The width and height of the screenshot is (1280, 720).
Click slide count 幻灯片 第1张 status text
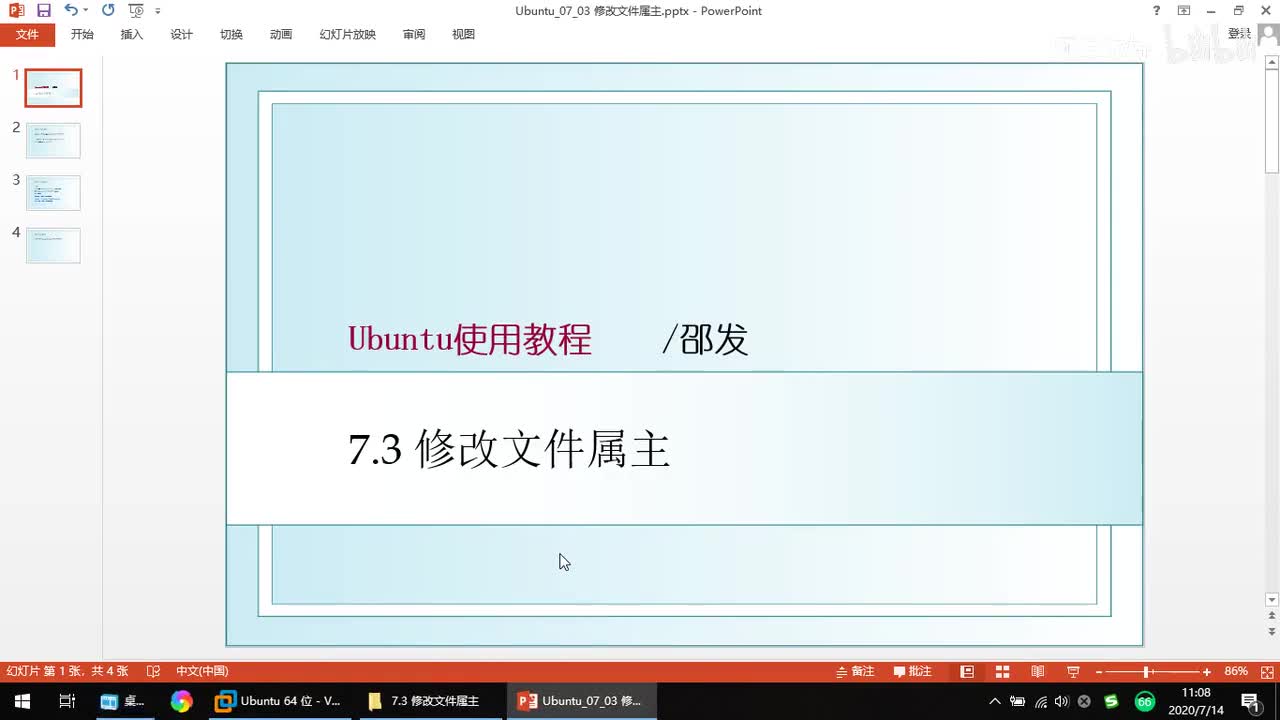[x=68, y=671]
